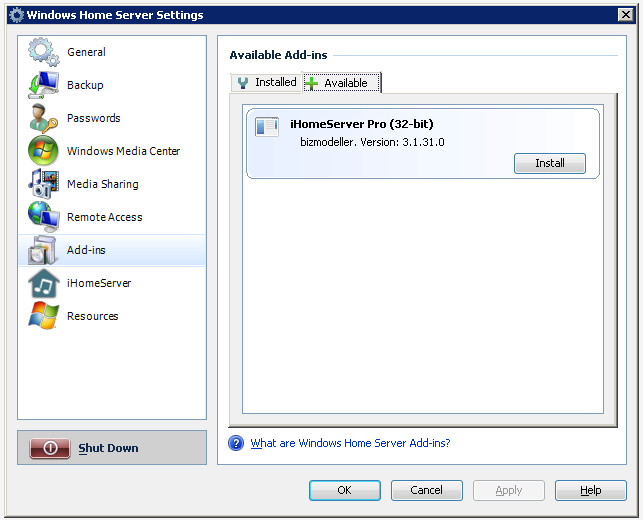This screenshot has width=643, height=520.
Task: Open the iHomeServer settings page
Action: [112, 283]
